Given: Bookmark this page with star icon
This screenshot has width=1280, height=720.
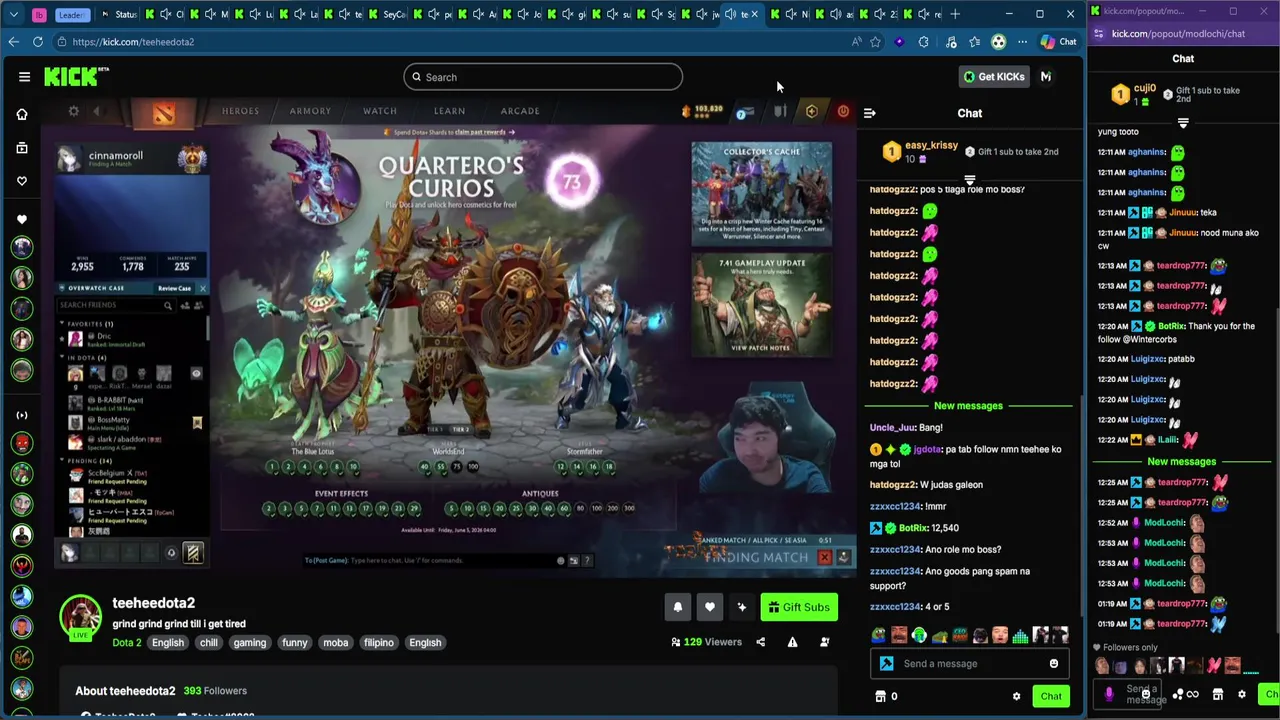Looking at the screenshot, I should pyautogui.click(x=875, y=42).
